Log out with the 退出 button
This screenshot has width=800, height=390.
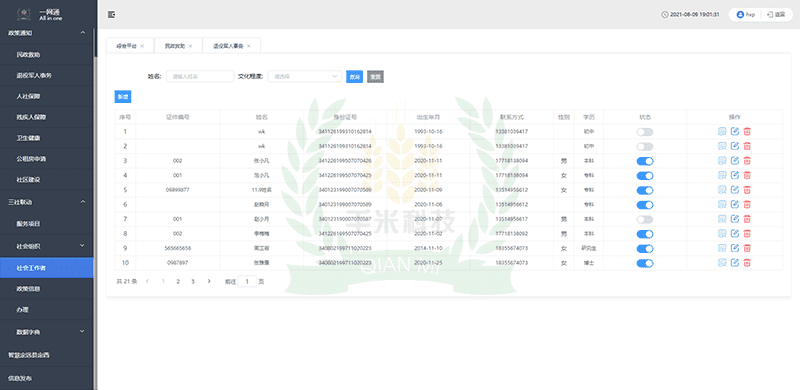[776, 15]
